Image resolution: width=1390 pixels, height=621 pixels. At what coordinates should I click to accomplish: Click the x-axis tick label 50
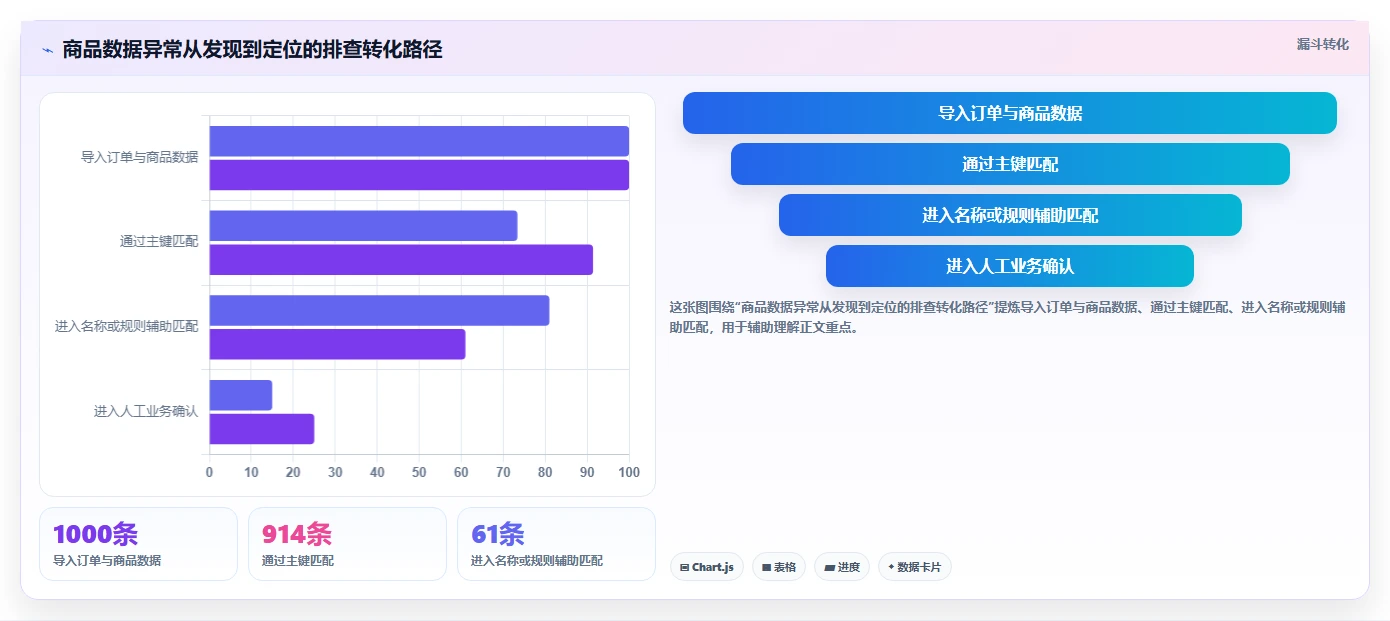[419, 472]
